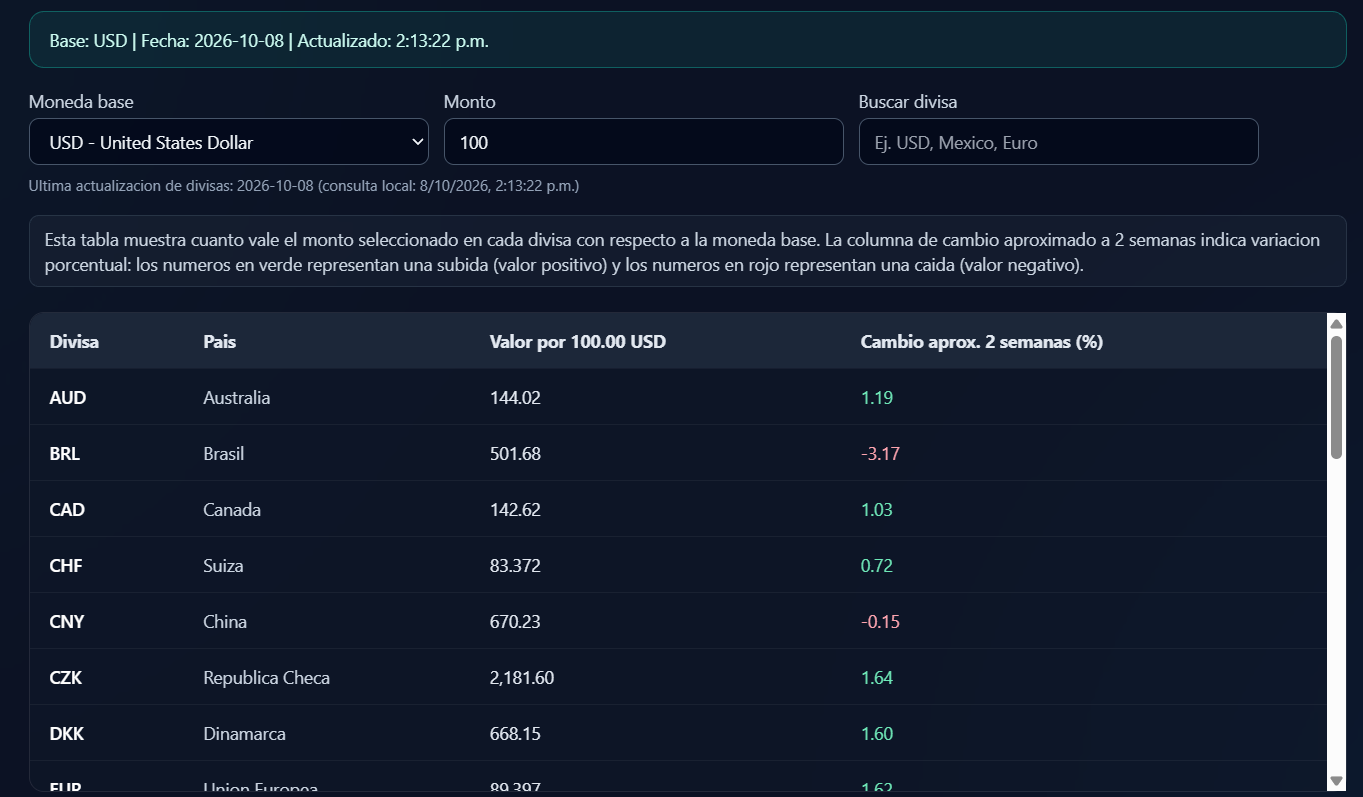Select the CAD currency code

click(67, 510)
